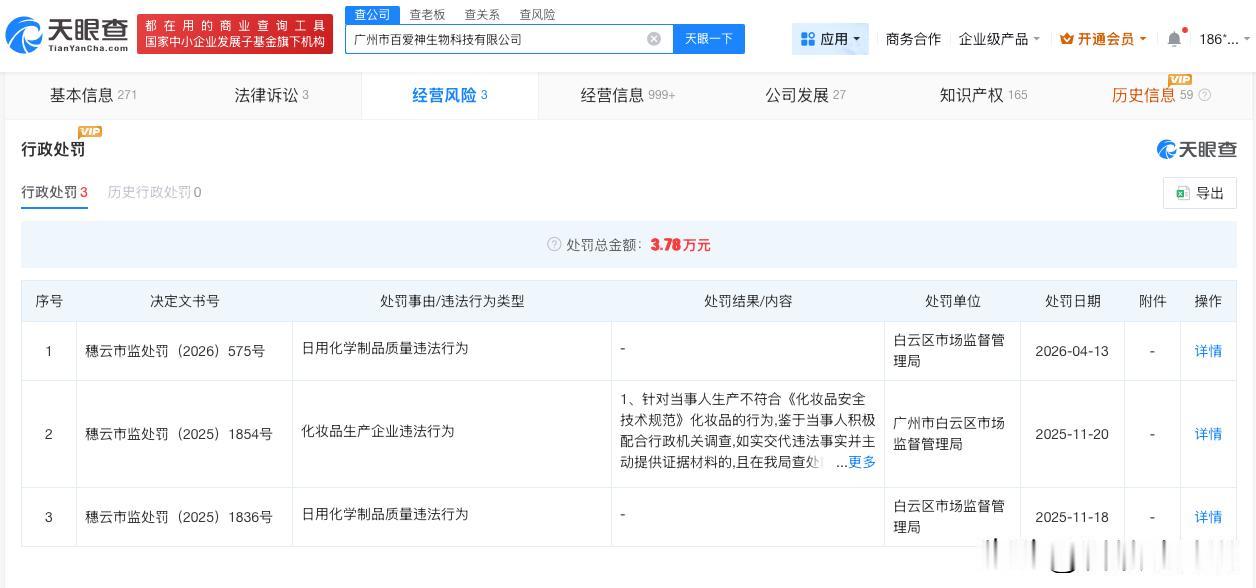Expand the 企业级产品 dropdown

click(999, 39)
